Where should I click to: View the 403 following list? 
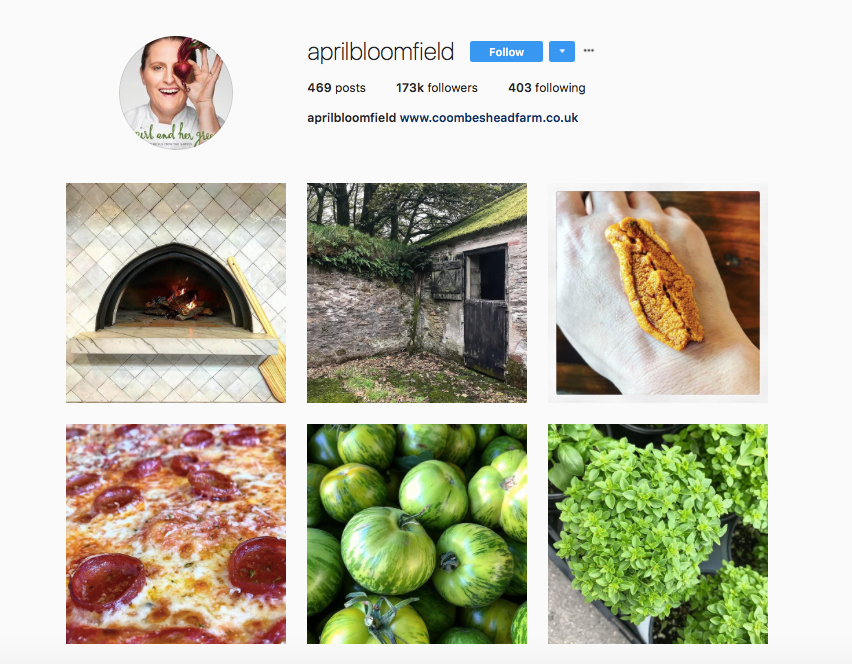point(547,87)
